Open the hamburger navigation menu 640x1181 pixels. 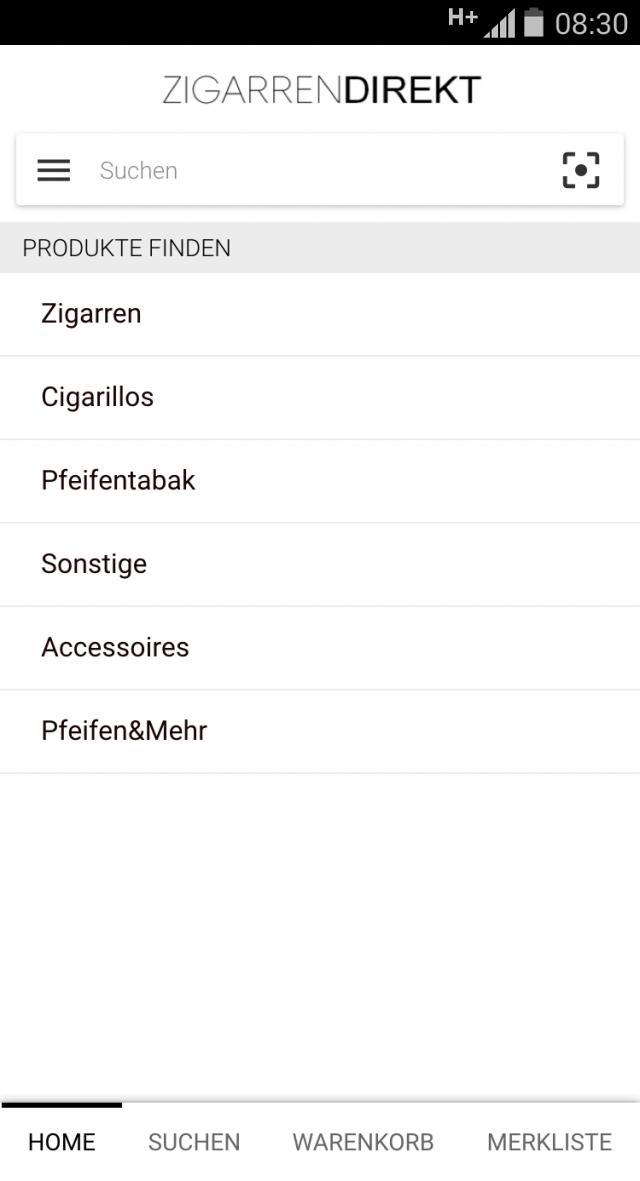tap(54, 170)
